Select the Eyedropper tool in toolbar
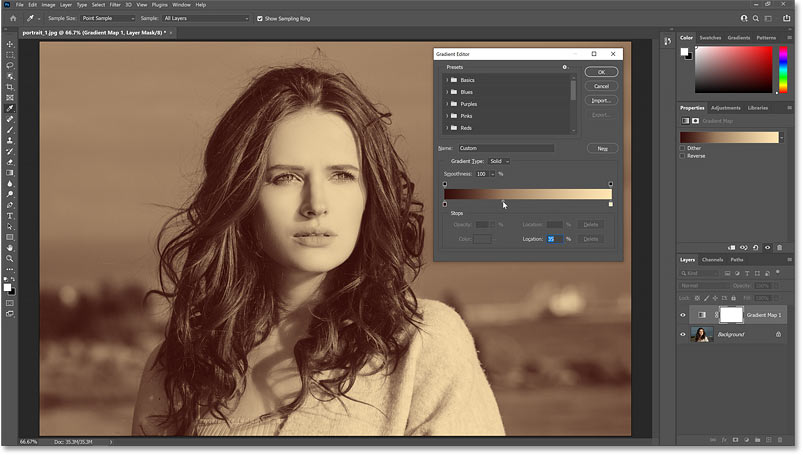The height and width of the screenshot is (455, 803). click(10, 109)
